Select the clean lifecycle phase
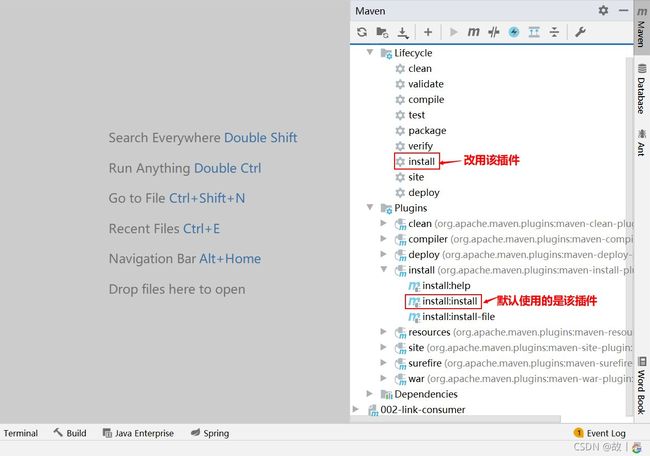Screen dimensions: 650x456 420,68
